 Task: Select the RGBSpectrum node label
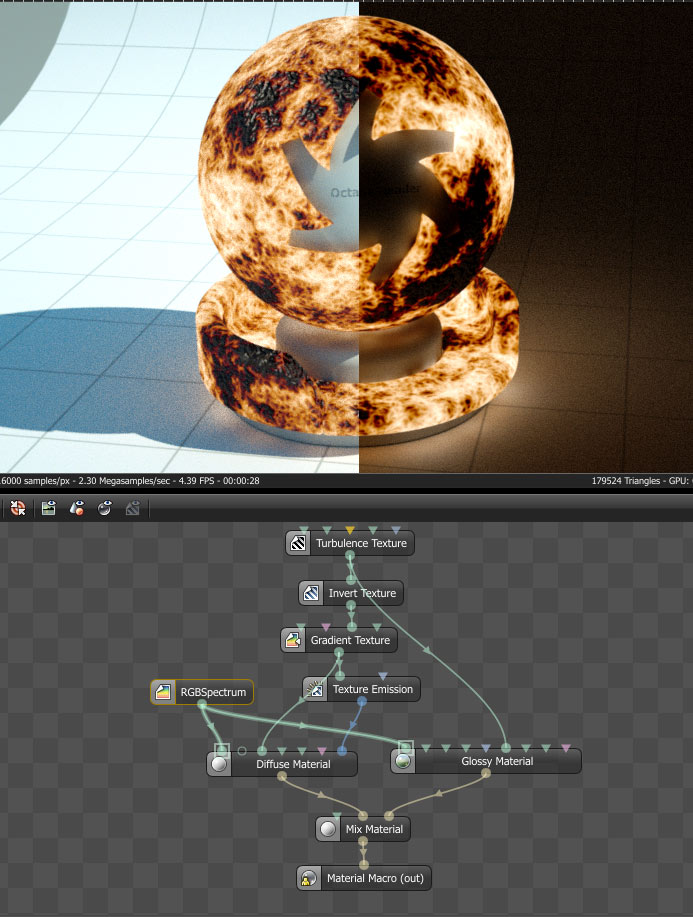pyautogui.click(x=213, y=692)
